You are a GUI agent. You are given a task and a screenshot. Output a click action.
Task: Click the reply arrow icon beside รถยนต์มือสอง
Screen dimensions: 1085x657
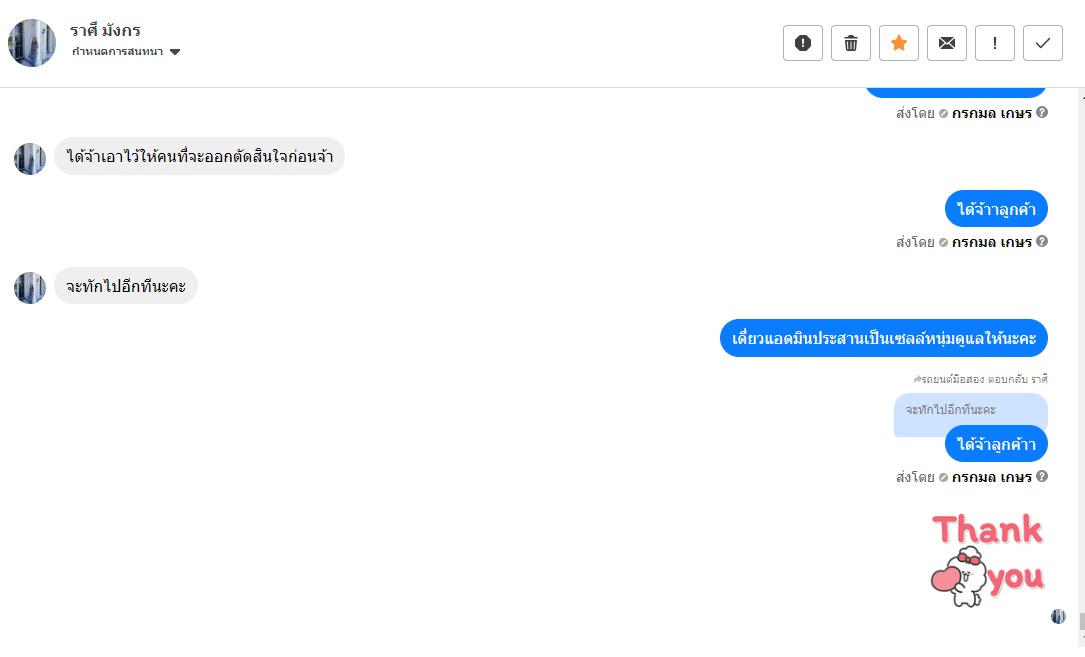(917, 379)
